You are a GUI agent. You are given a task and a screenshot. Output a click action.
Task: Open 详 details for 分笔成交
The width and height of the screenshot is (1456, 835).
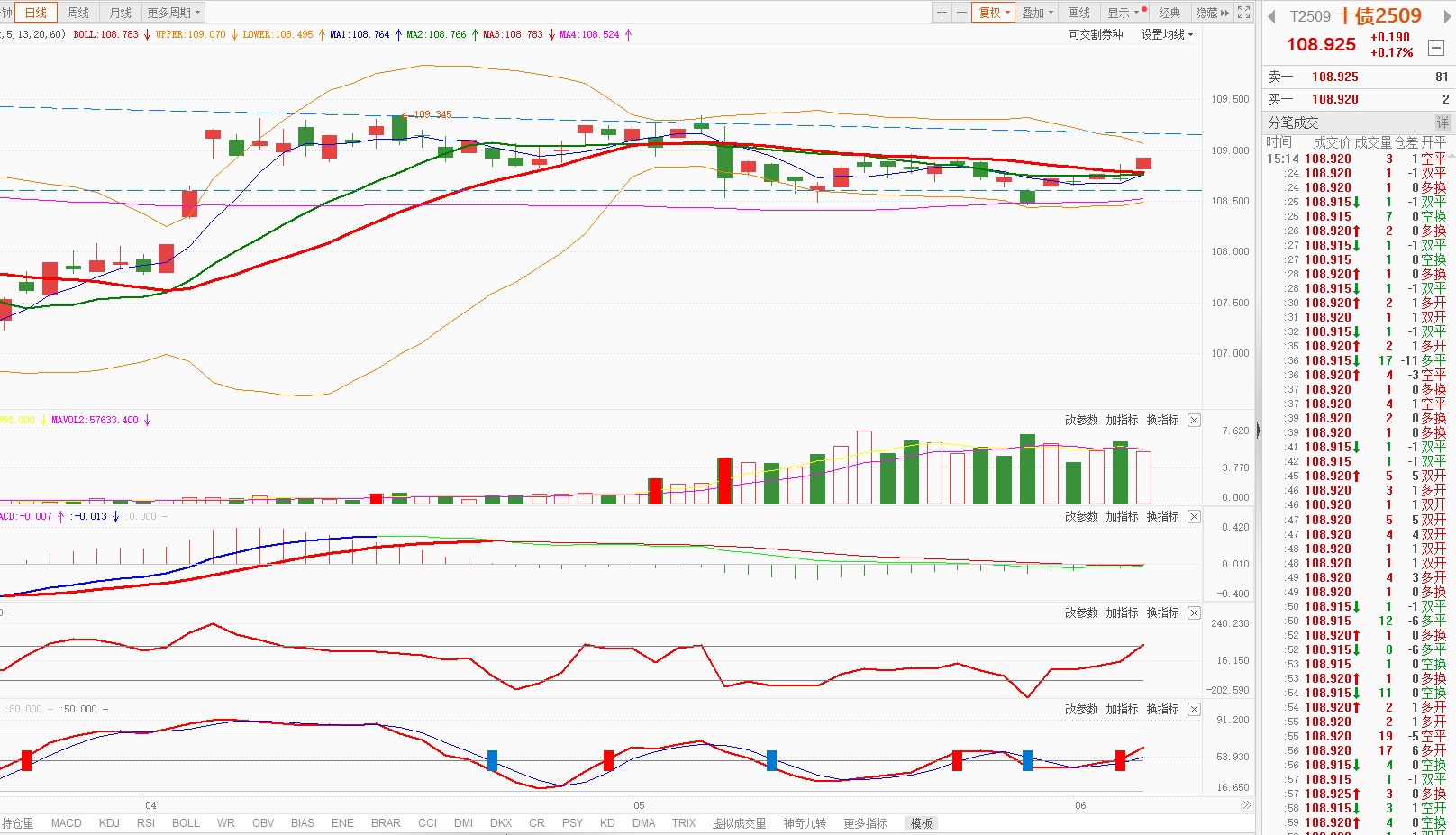click(x=1442, y=123)
